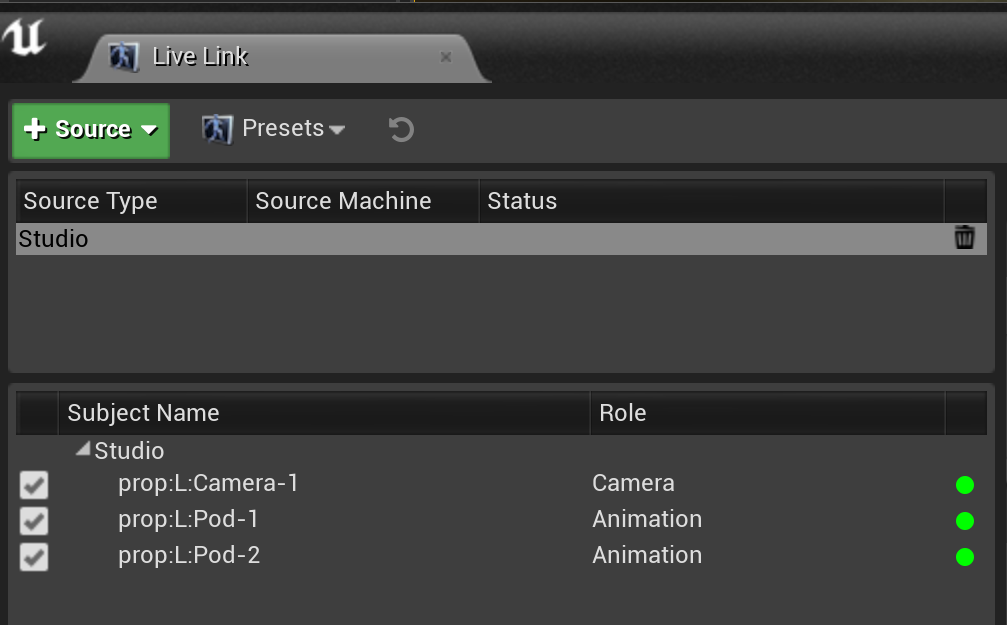Viewport: 1007px width, 625px height.
Task: Click the Source Machine column header
Action: click(x=342, y=201)
